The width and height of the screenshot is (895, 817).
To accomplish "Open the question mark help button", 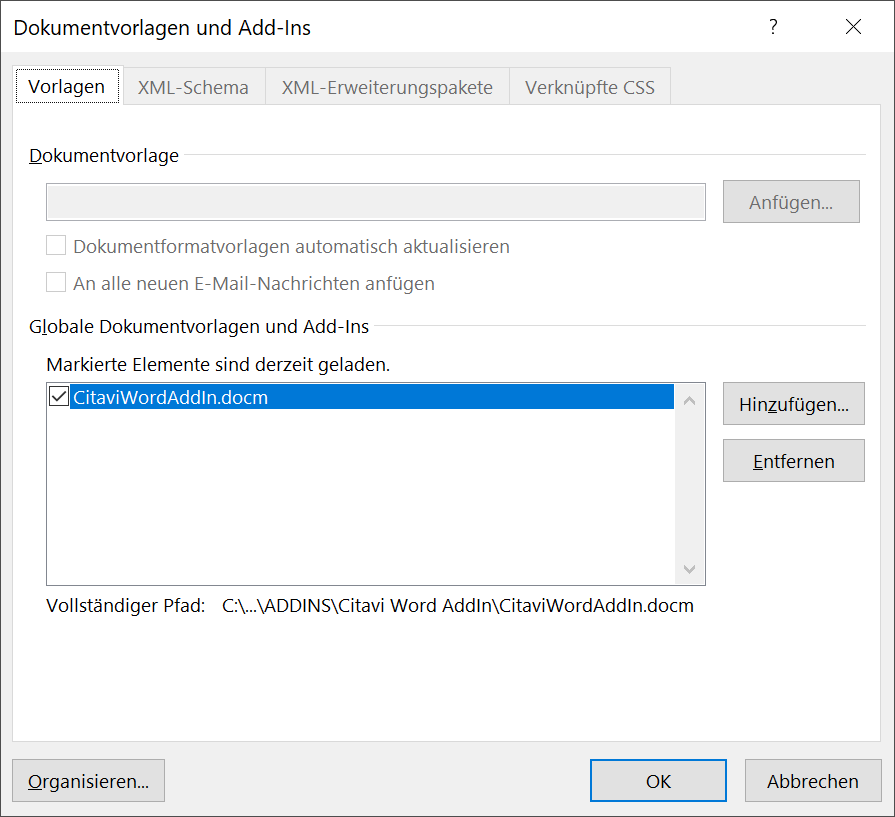I will point(773,27).
